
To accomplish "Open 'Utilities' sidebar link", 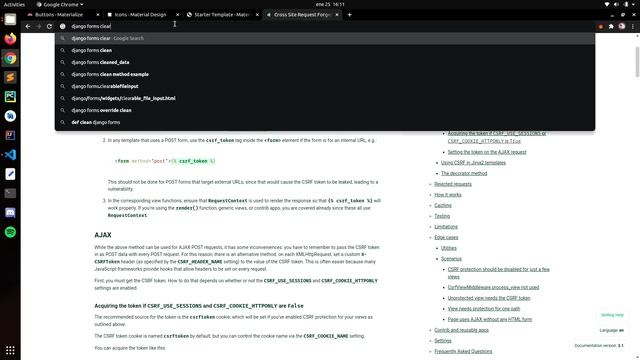I will [449, 248].
